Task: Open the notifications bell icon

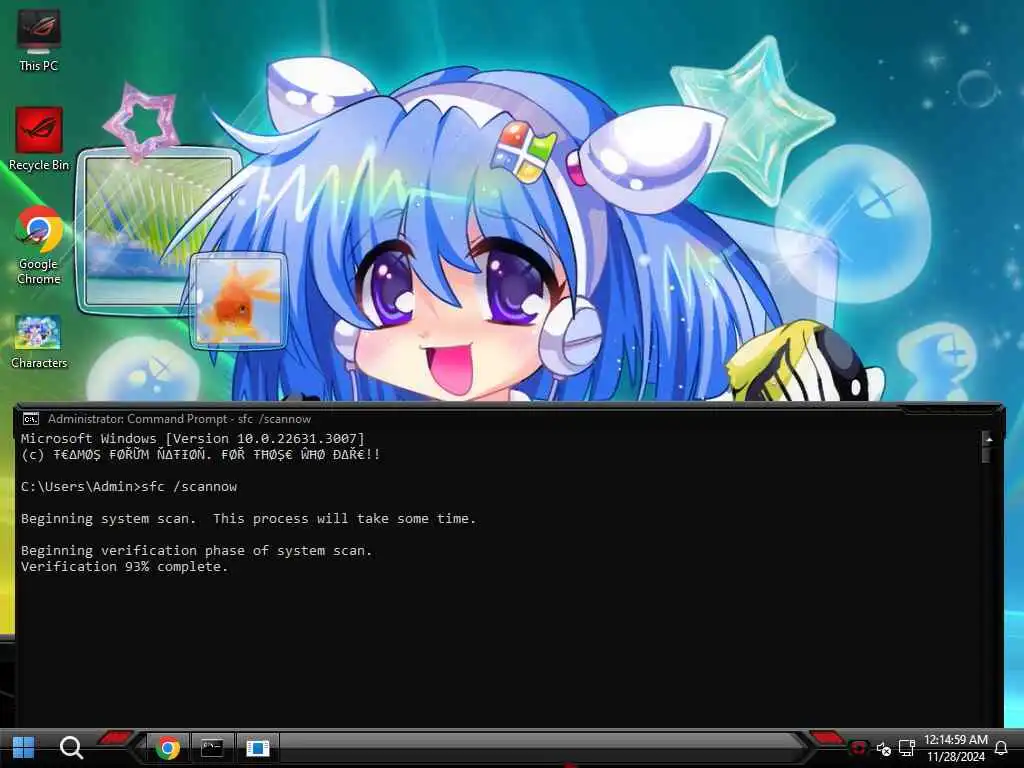Action: [x=1000, y=748]
